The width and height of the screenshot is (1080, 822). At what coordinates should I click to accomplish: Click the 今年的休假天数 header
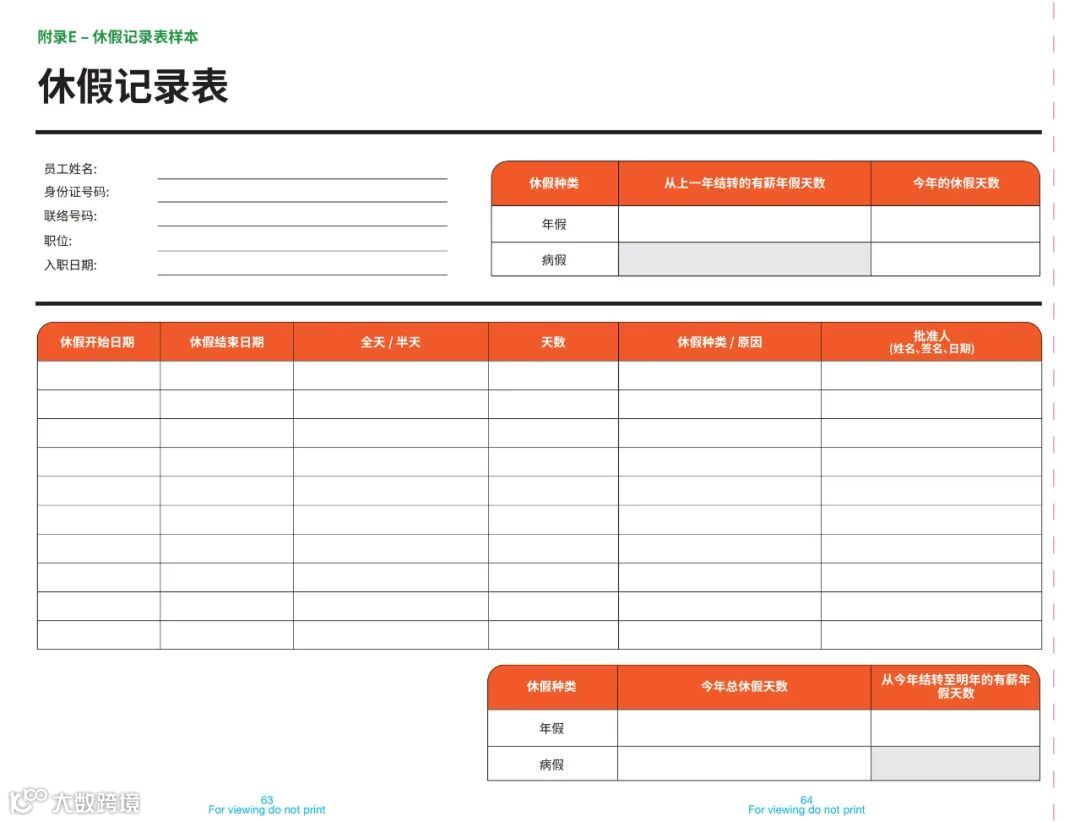coord(955,183)
